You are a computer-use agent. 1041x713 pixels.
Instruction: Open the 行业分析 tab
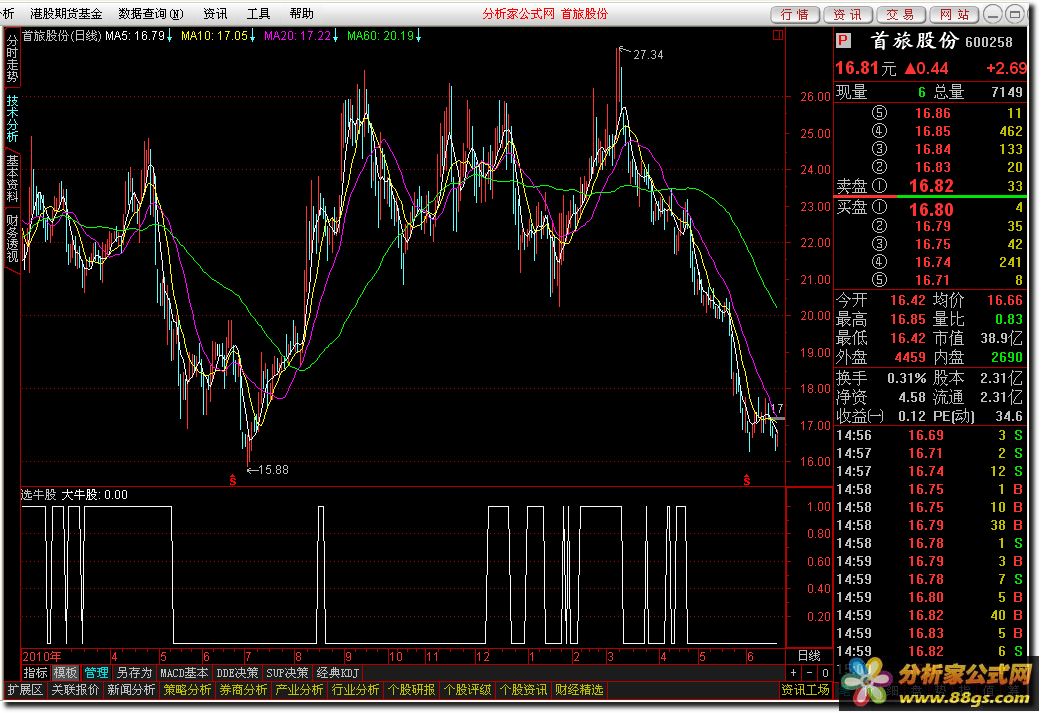tap(355, 690)
